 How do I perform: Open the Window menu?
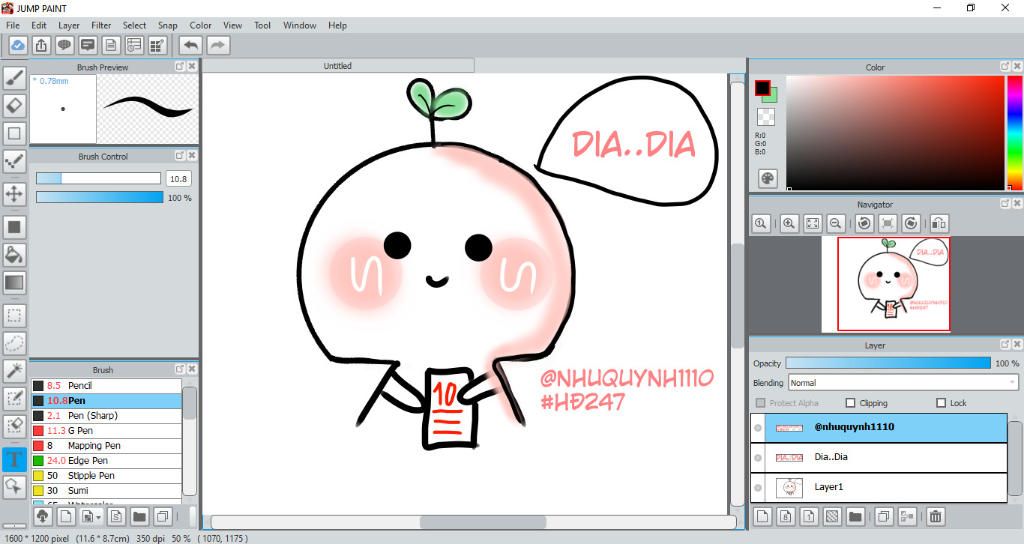[300, 25]
